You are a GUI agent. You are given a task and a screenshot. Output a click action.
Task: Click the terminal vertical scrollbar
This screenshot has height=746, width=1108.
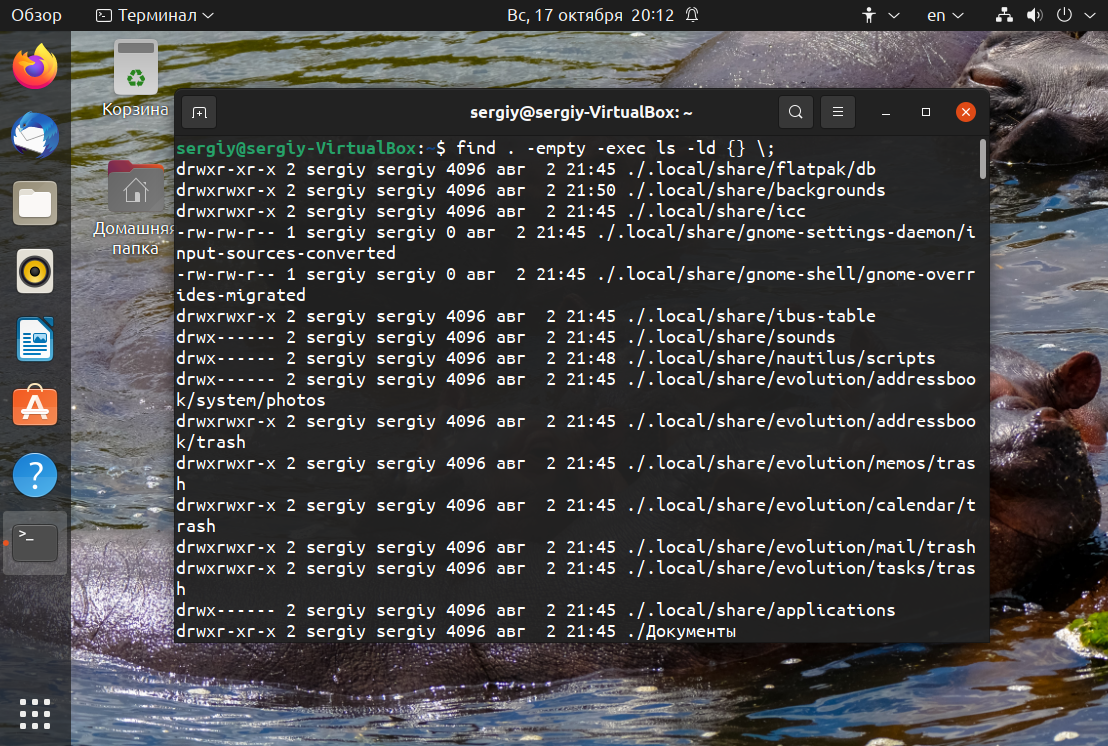(x=982, y=159)
